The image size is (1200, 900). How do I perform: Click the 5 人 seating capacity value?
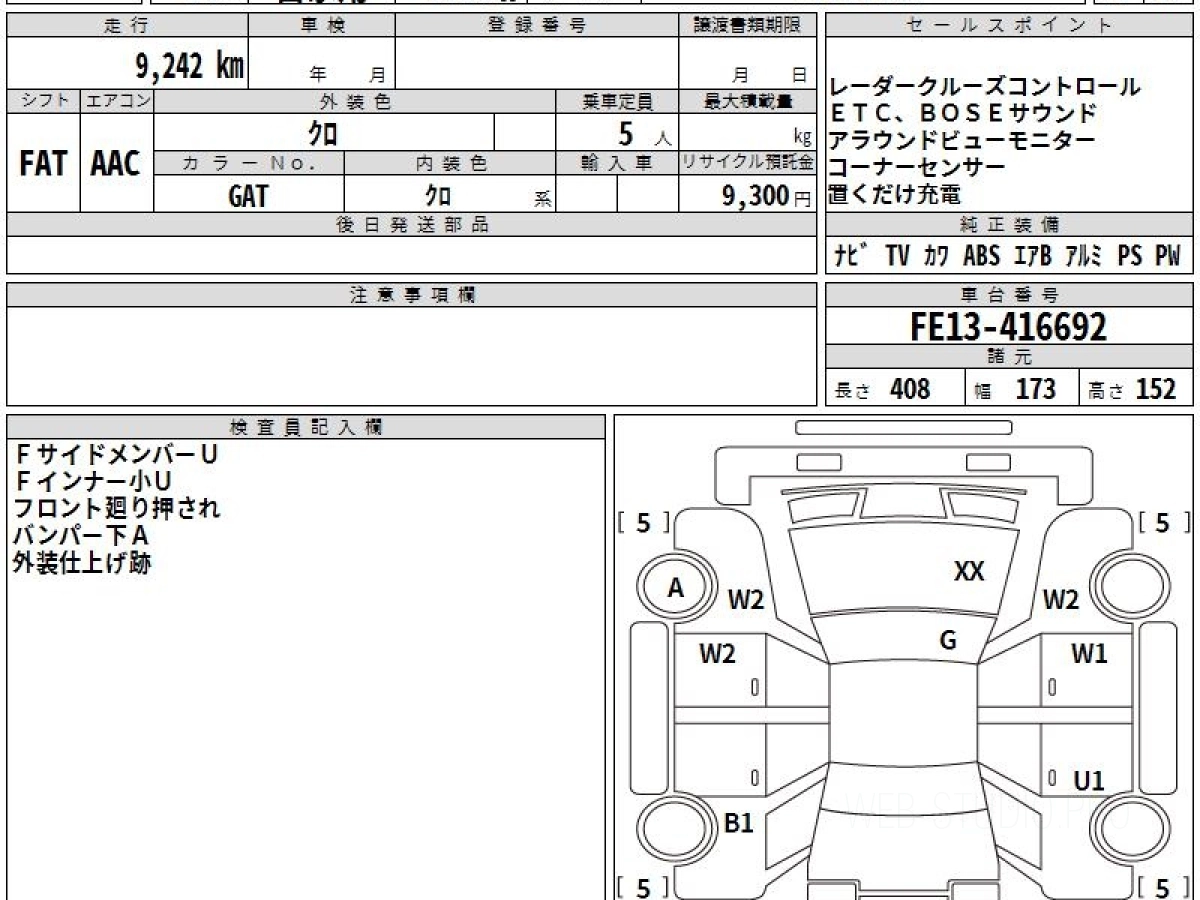[x=645, y=133]
